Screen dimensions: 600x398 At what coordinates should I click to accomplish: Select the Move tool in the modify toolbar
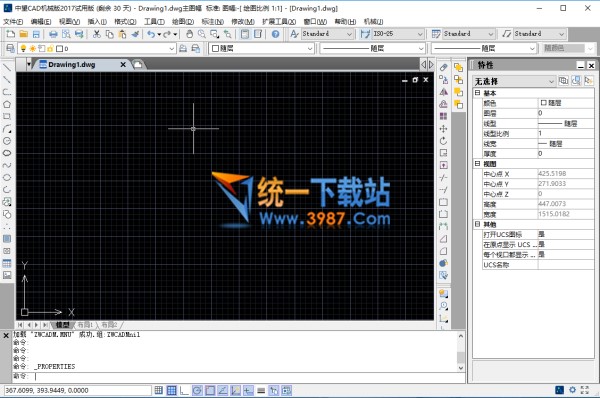point(443,129)
